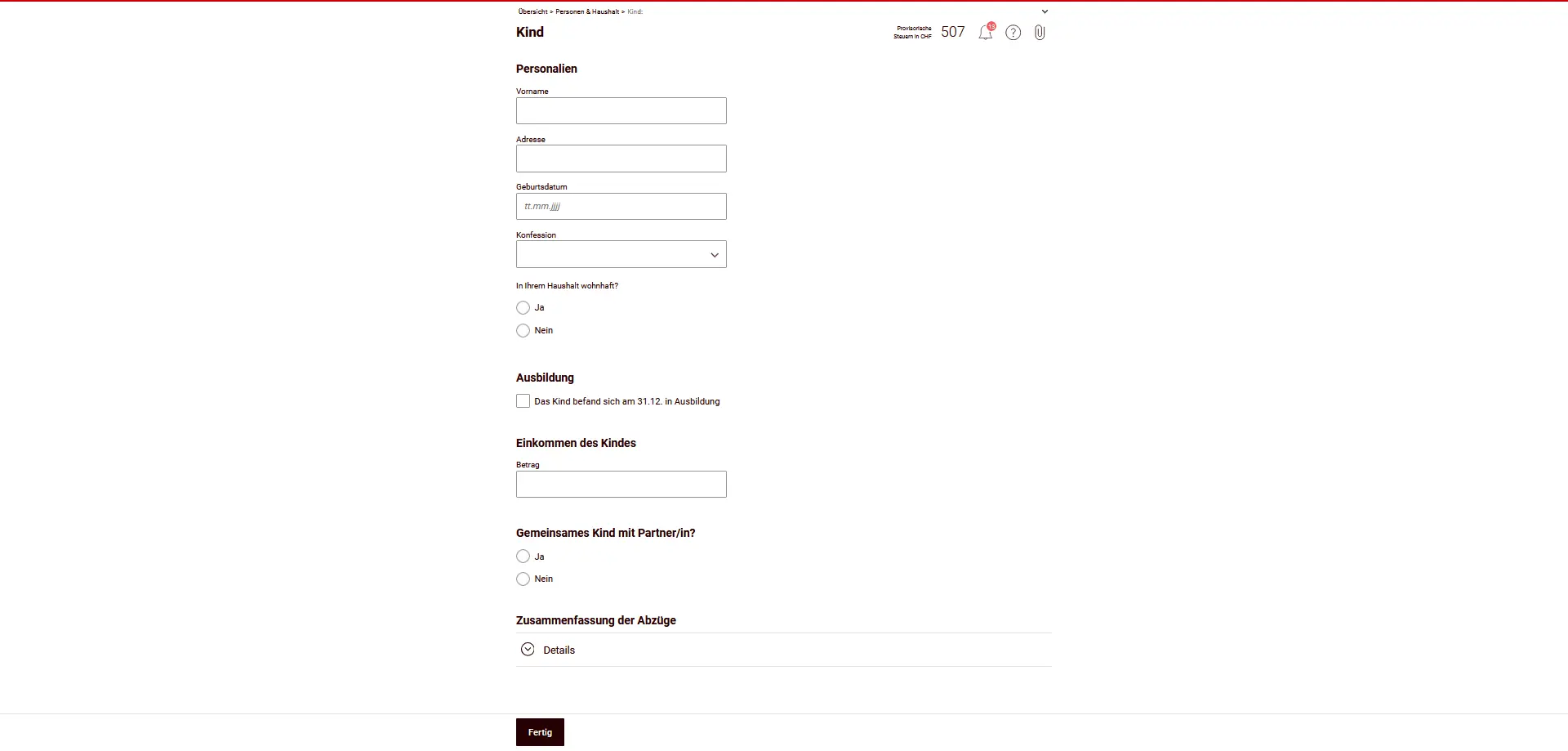Check the Kind in Ausbildung checkbox
Viewport: 1568px width, 751px height.
523,401
